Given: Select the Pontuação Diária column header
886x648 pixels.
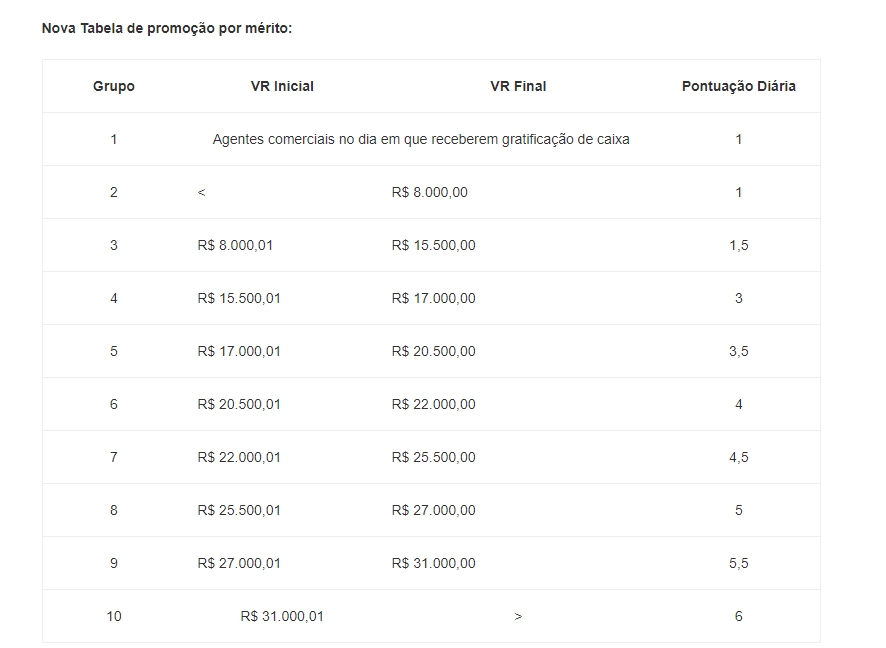Looking at the screenshot, I should tap(739, 86).
